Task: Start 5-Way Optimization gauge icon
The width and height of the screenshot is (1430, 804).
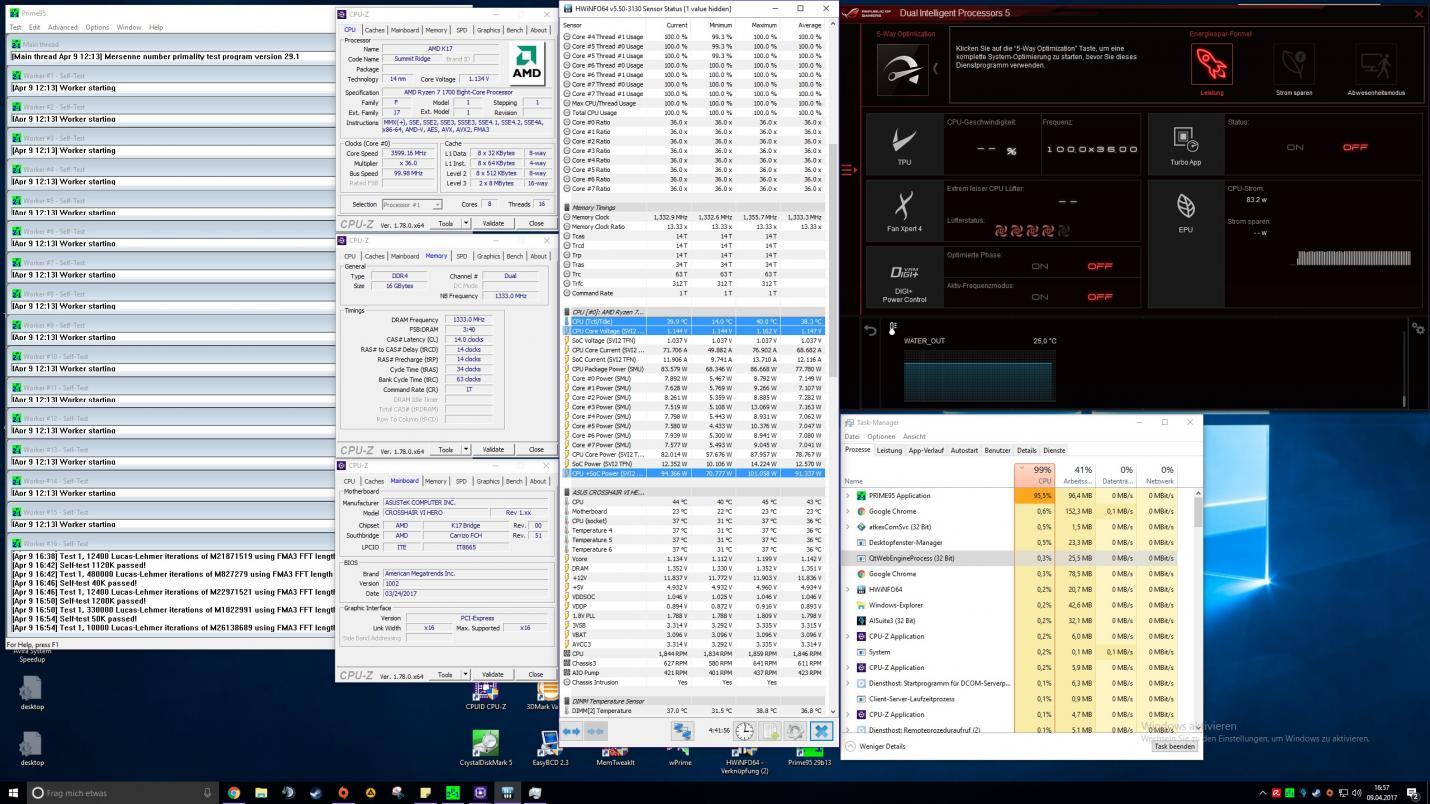Action: 902,69
